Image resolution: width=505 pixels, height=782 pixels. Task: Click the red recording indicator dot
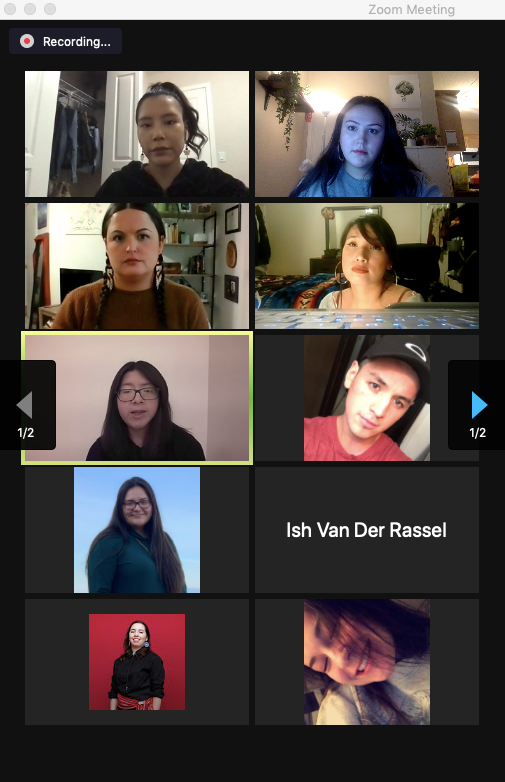[27, 41]
